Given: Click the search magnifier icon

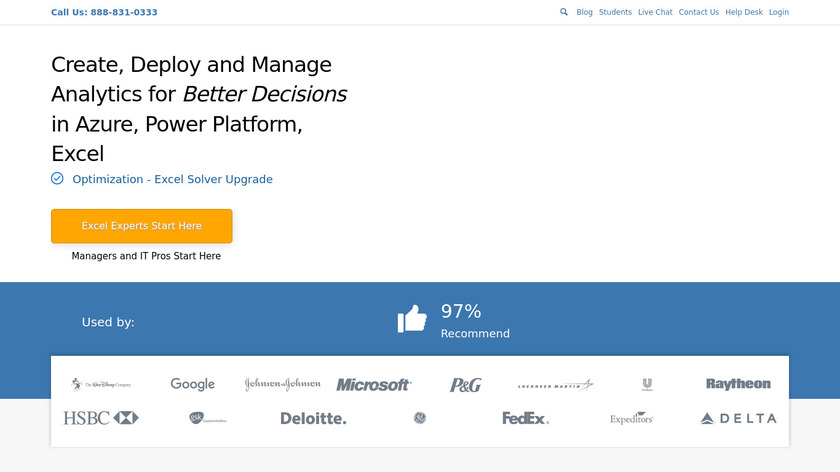Looking at the screenshot, I should click(564, 12).
